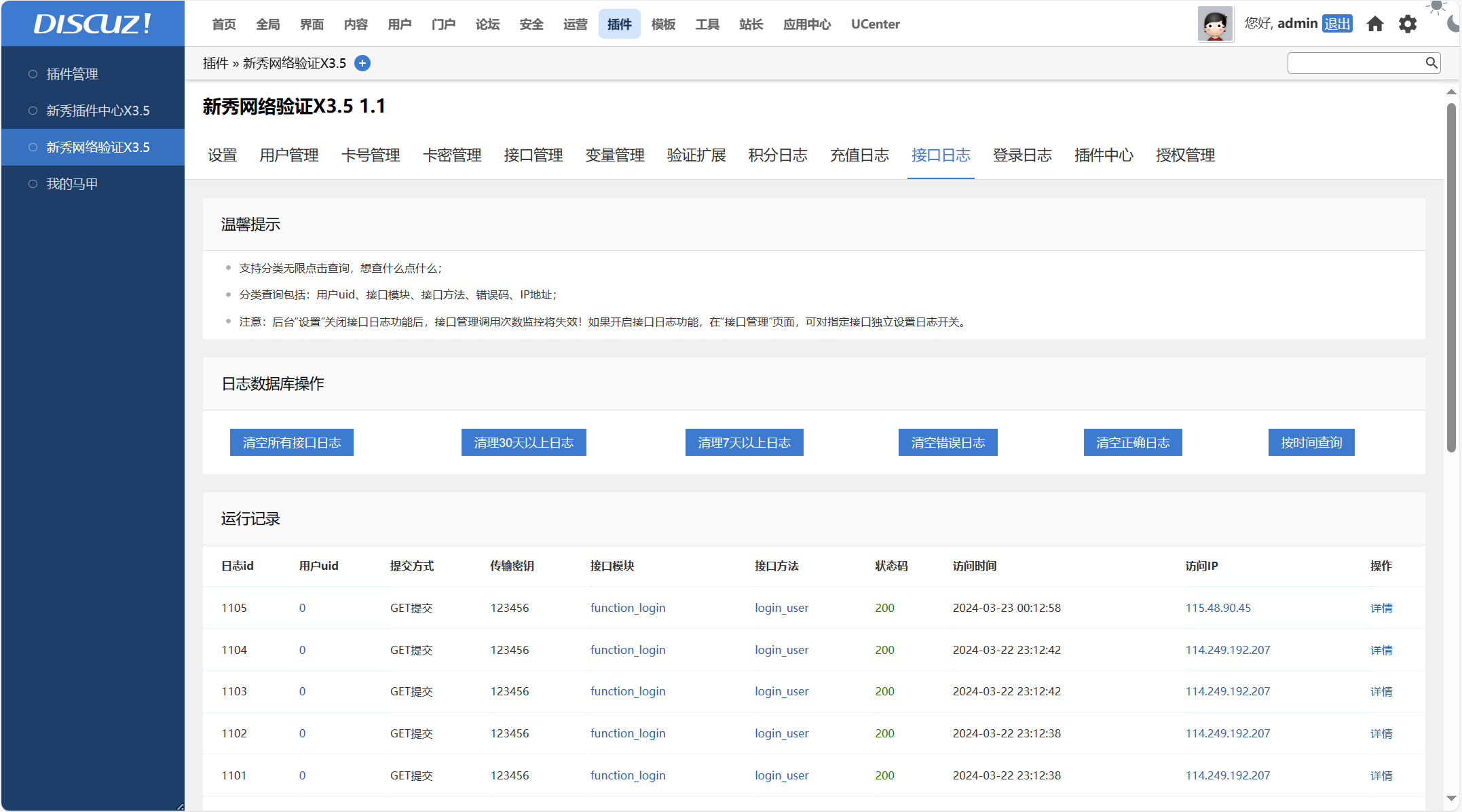Click the Discuz! logo
The image size is (1462, 812).
coord(92,24)
